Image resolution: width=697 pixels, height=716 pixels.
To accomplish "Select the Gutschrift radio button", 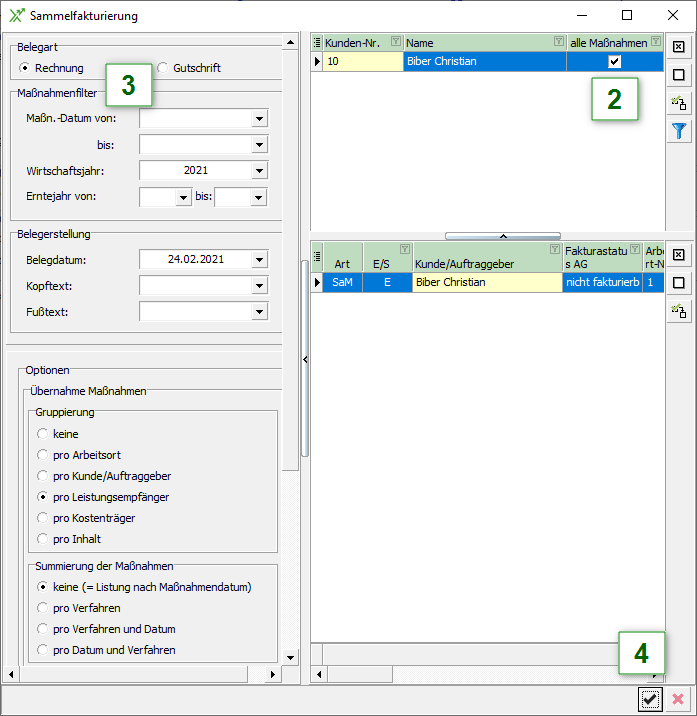I will pyautogui.click(x=164, y=68).
